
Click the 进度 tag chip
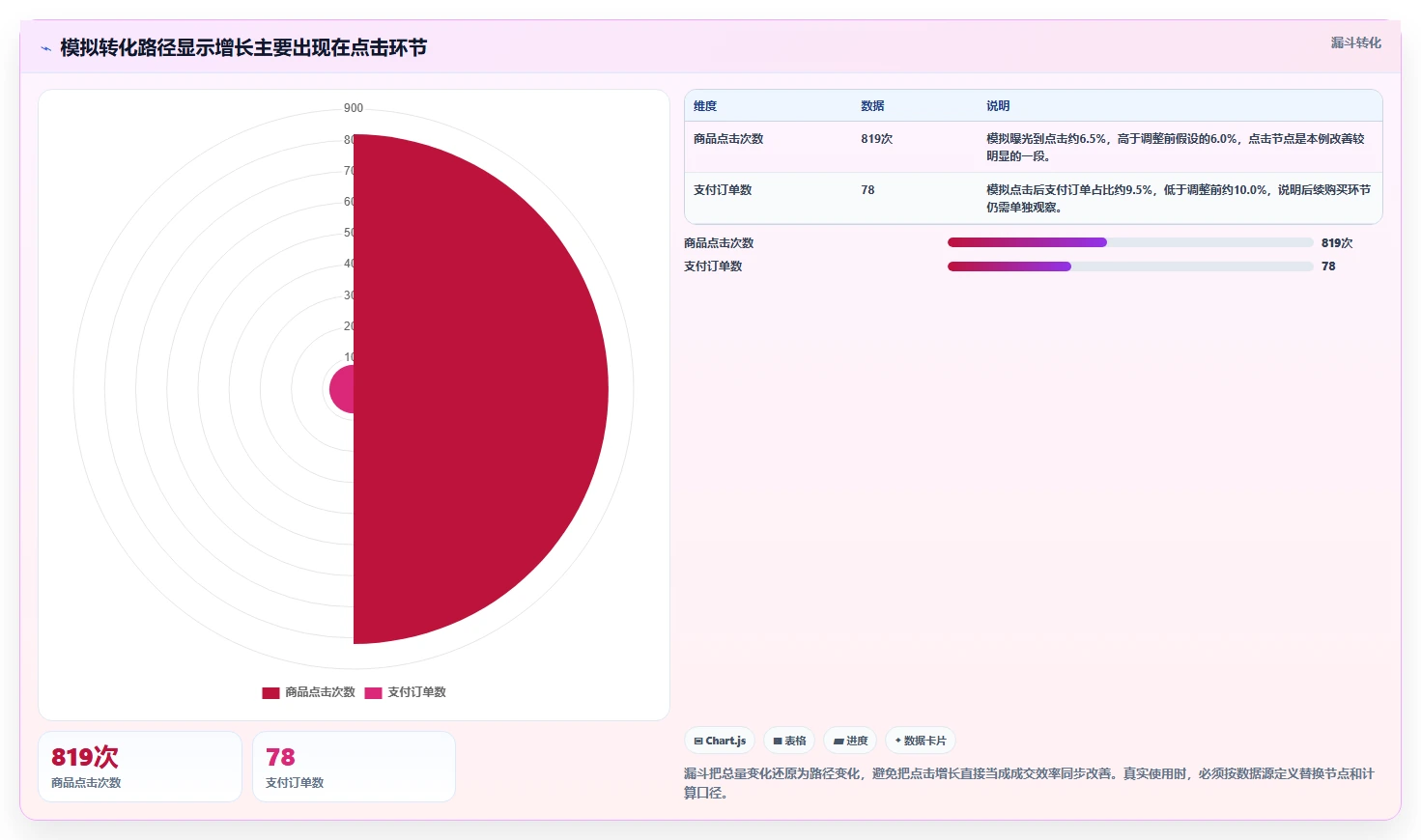coord(850,741)
